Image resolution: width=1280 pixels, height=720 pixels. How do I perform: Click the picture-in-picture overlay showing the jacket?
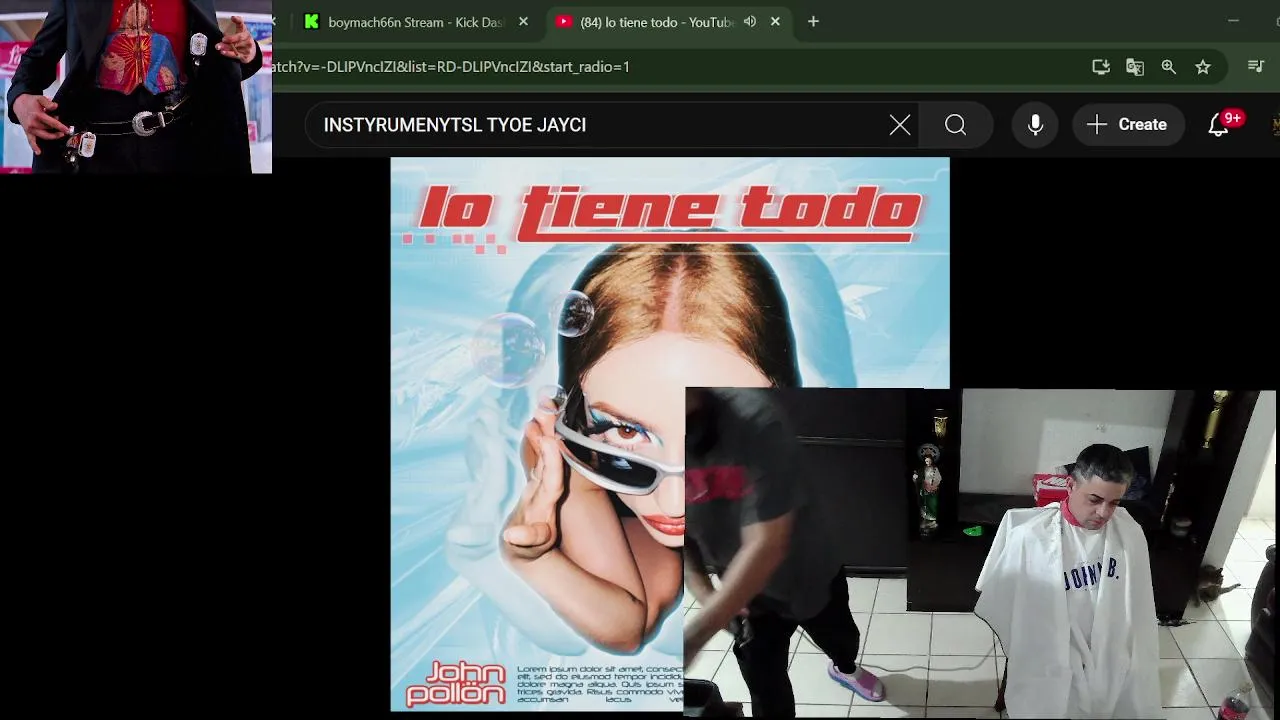136,87
